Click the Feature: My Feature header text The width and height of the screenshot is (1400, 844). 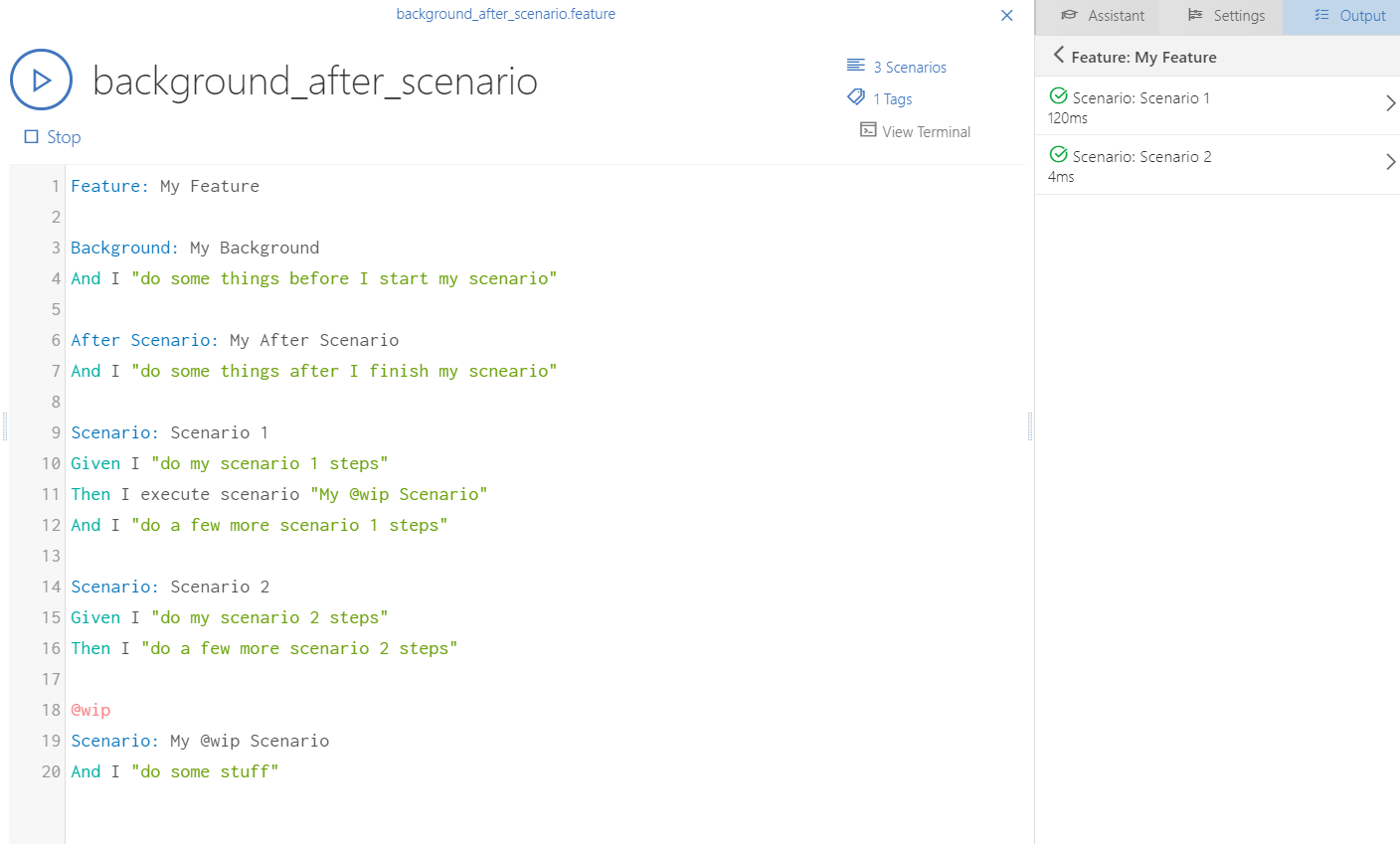[1143, 57]
